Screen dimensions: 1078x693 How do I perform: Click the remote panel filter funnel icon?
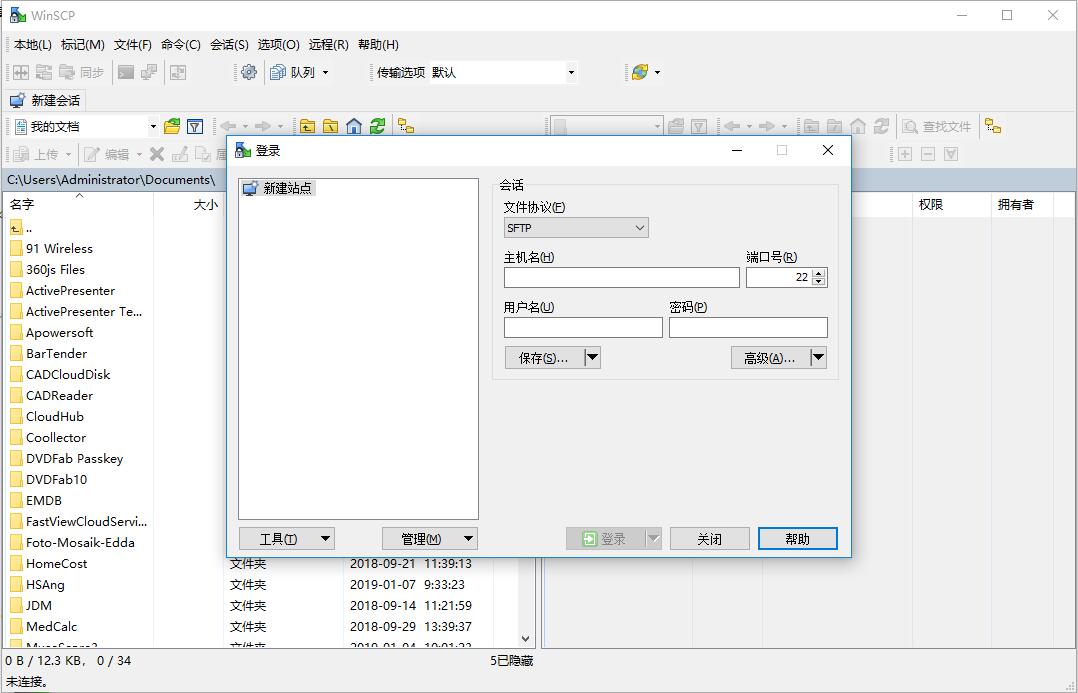(699, 126)
